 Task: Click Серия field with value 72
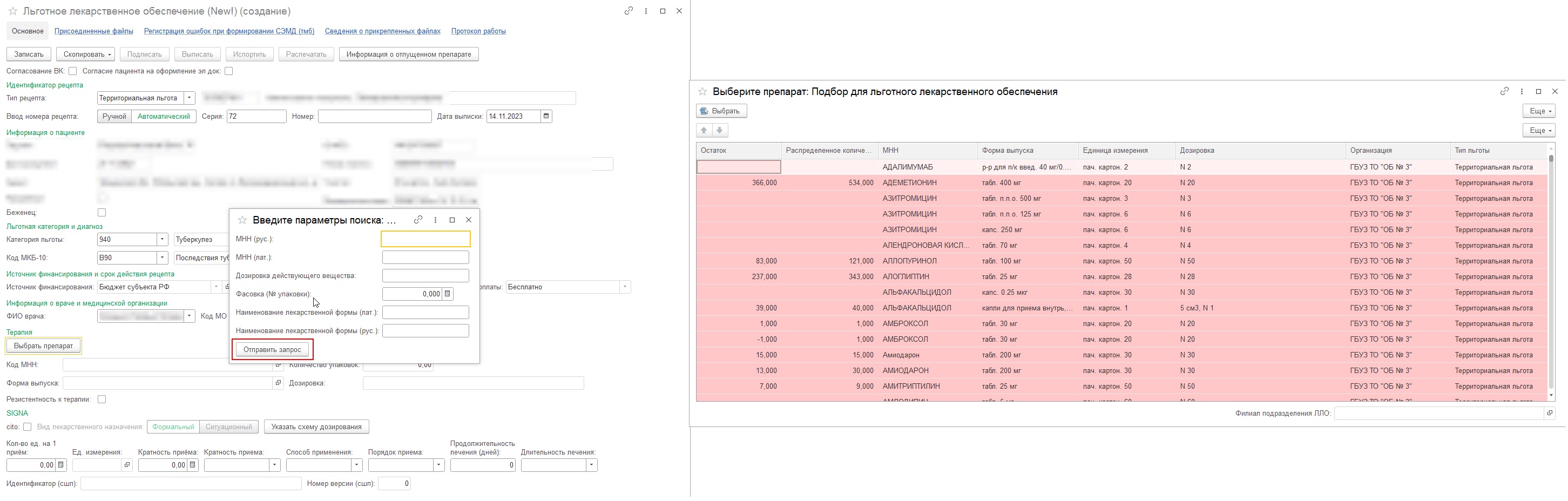[x=256, y=116]
